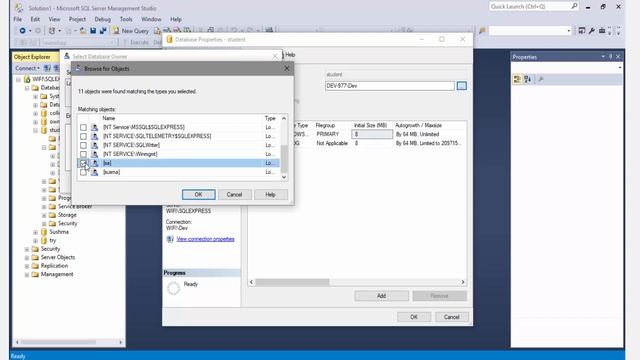640x360 pixels.
Task: Check the [NT Service\MSSQL$SQLEXPRESS] checkbox
Action: coord(83,127)
